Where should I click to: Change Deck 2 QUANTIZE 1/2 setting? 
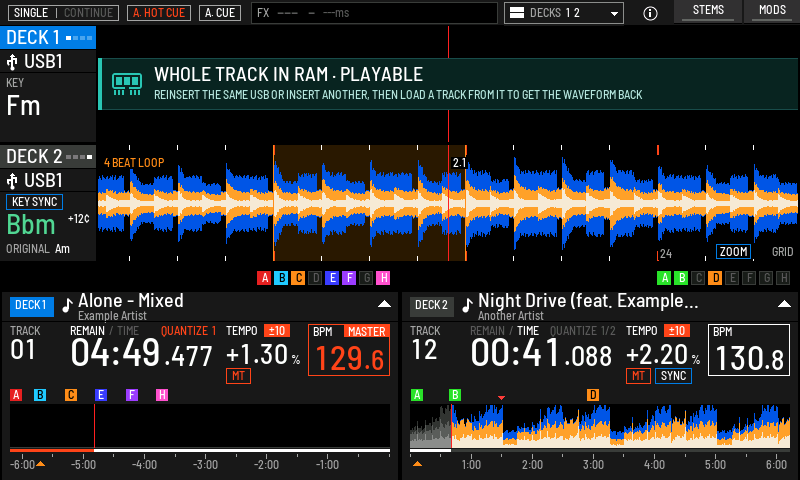point(583,331)
